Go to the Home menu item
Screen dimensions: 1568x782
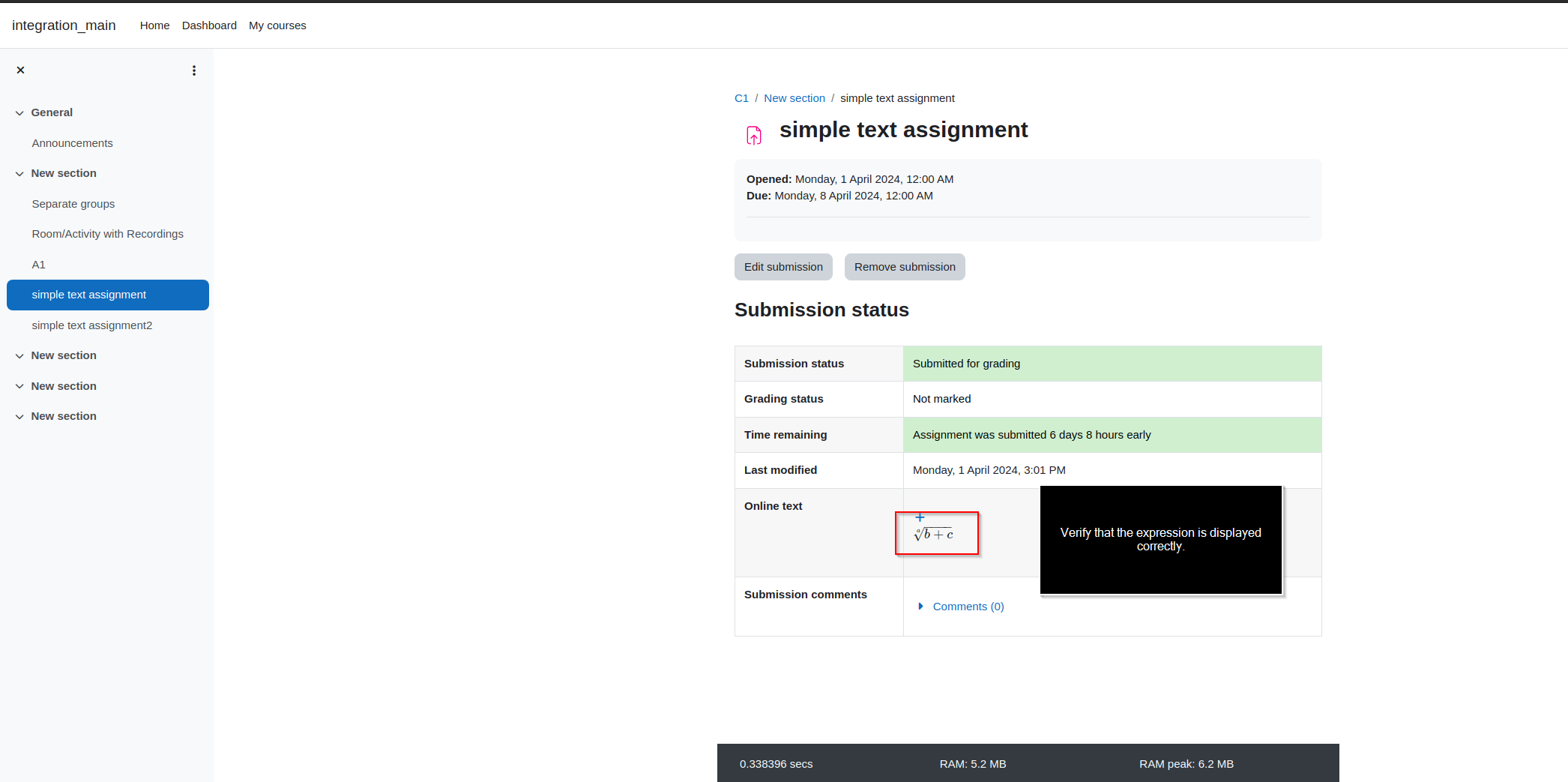pyautogui.click(x=154, y=25)
